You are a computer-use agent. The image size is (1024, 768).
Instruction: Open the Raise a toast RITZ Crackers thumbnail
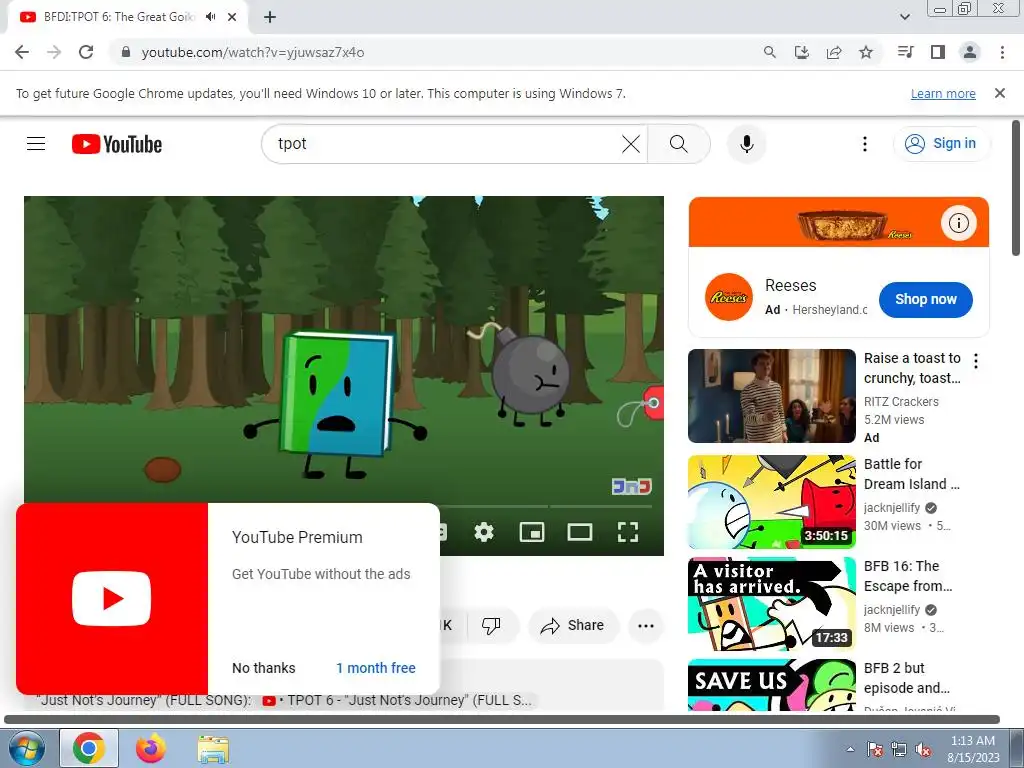click(x=772, y=396)
